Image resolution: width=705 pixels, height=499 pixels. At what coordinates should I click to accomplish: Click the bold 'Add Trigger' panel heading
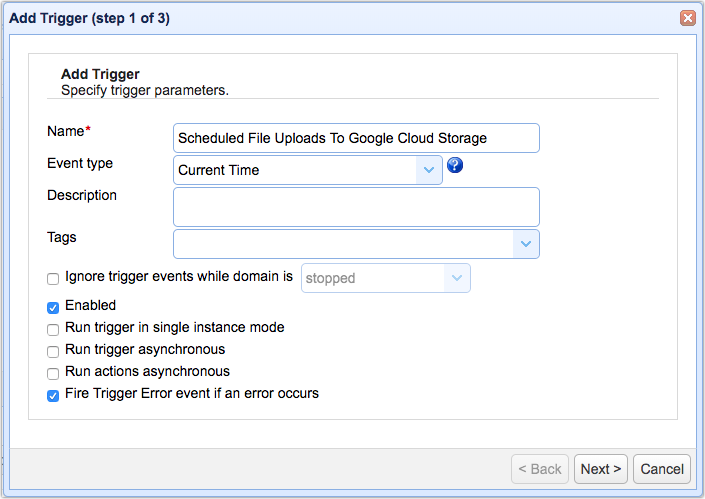click(100, 74)
